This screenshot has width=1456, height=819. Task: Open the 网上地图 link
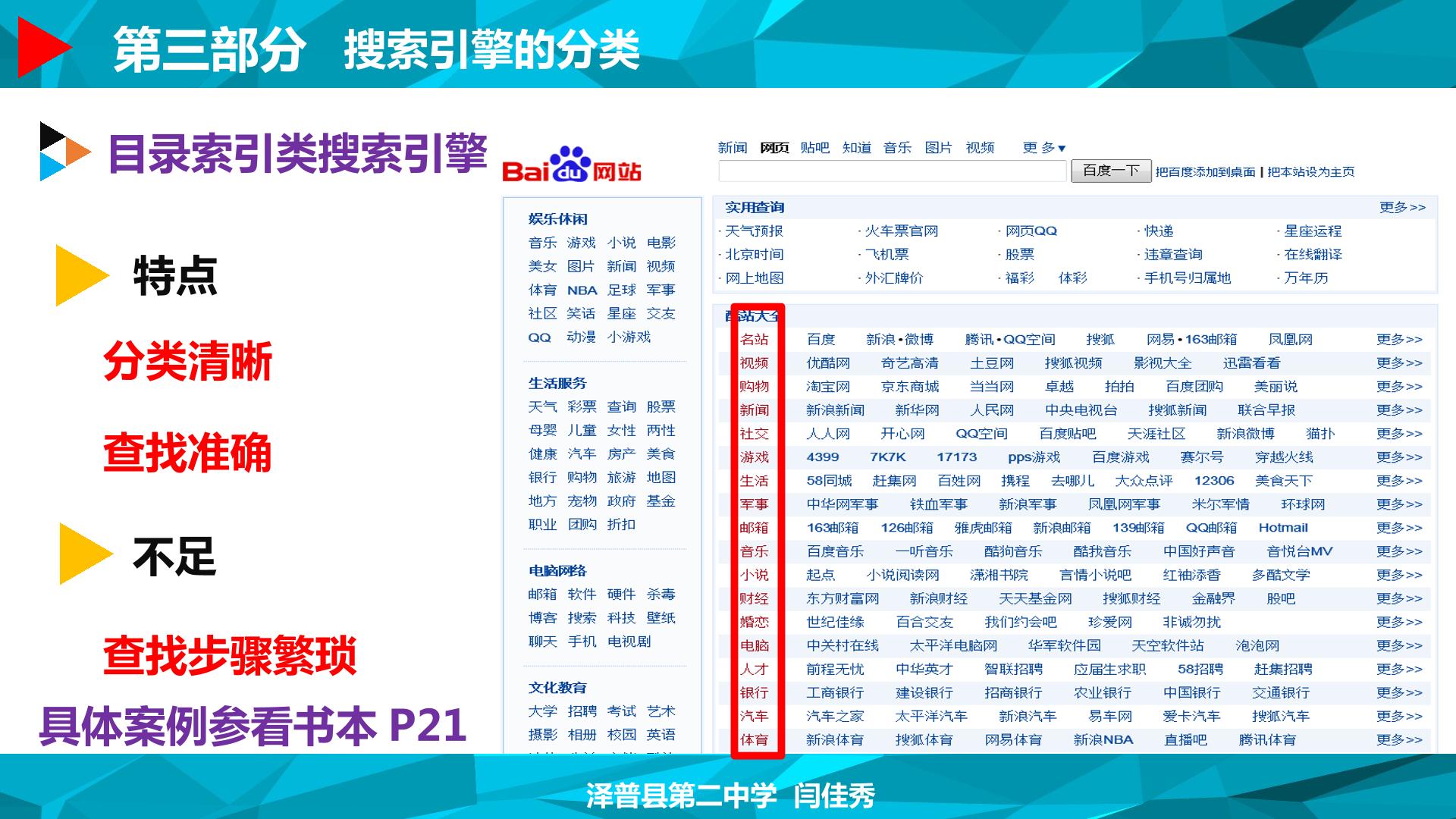[755, 278]
